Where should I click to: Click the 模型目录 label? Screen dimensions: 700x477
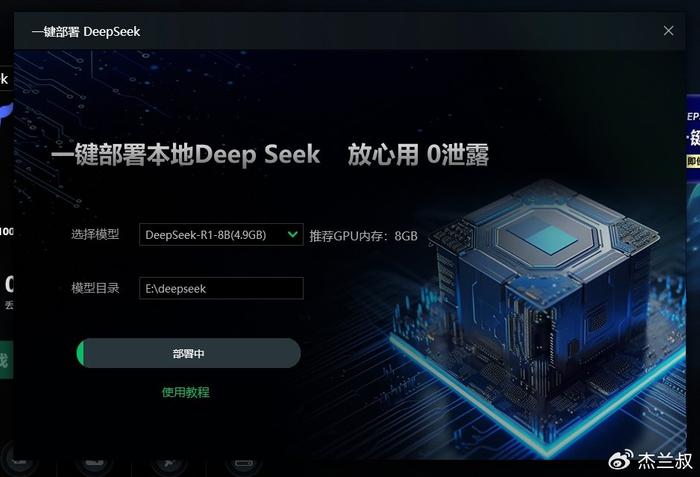tap(95, 288)
